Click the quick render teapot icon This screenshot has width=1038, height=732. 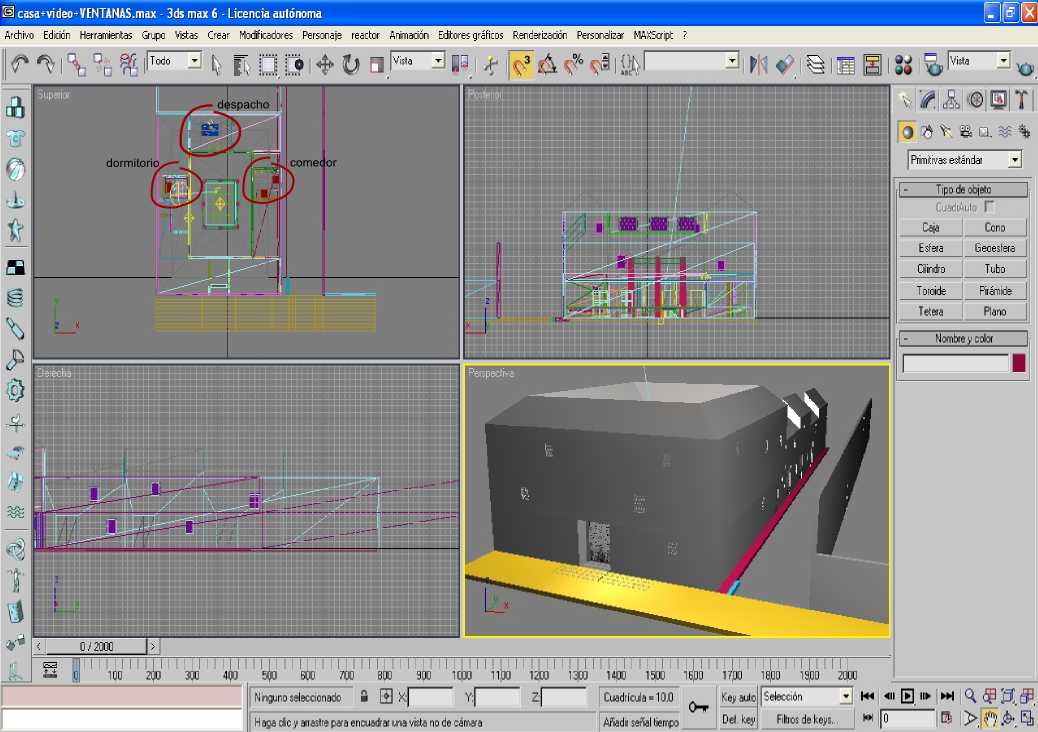[1025, 67]
